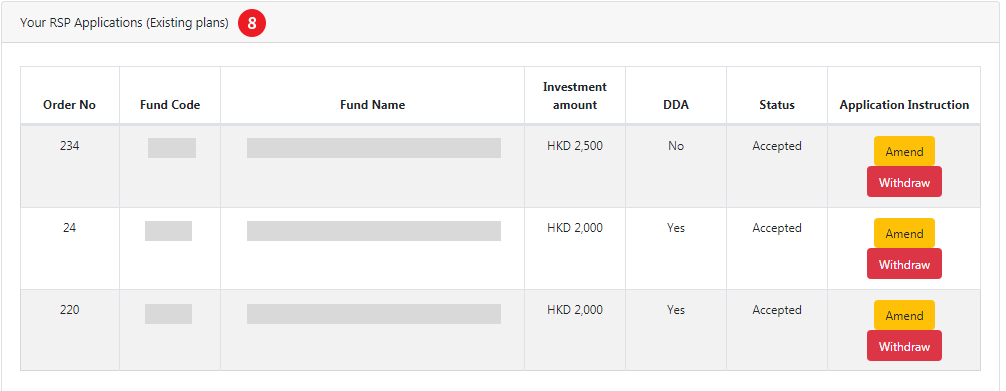Screen dimensions: 1006x391
Task: Click the red number 8 badge
Action: (x=252, y=23)
